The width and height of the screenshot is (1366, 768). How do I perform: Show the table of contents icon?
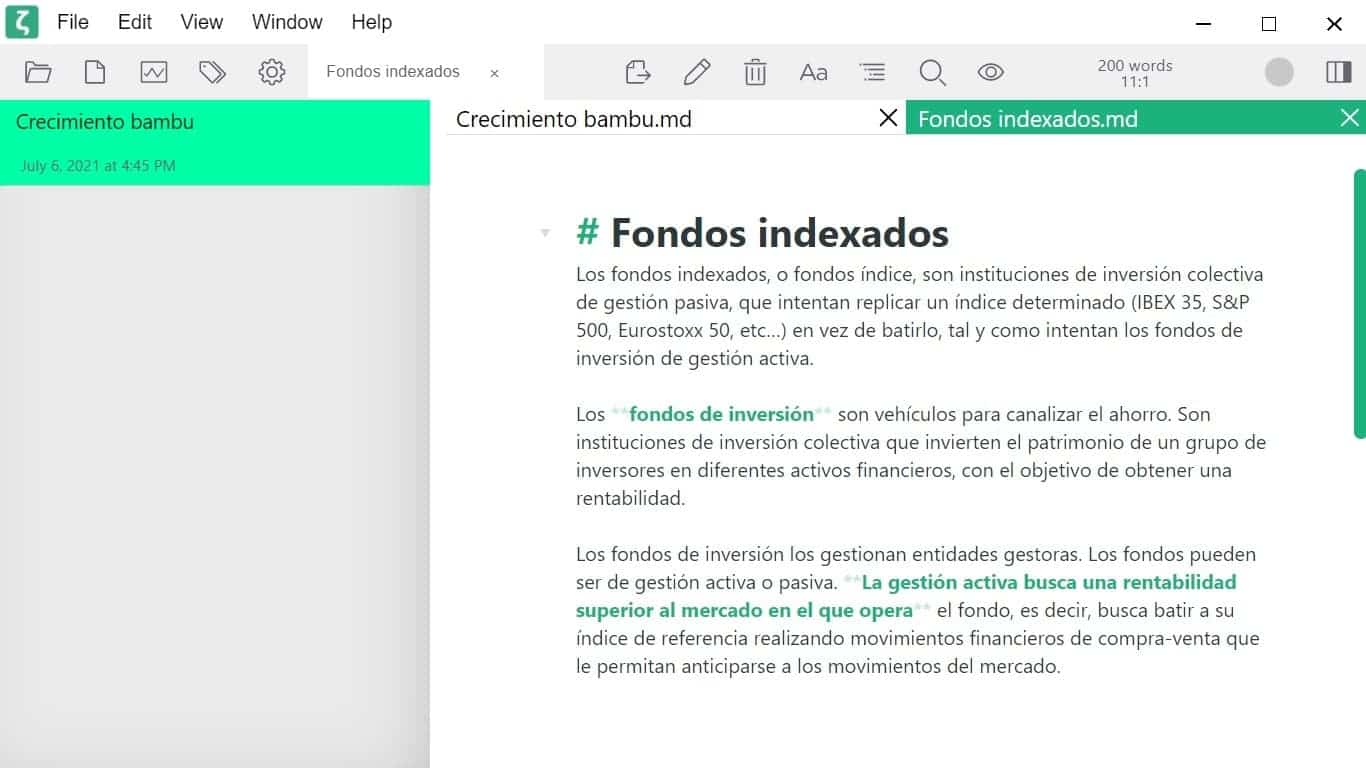[x=873, y=72]
